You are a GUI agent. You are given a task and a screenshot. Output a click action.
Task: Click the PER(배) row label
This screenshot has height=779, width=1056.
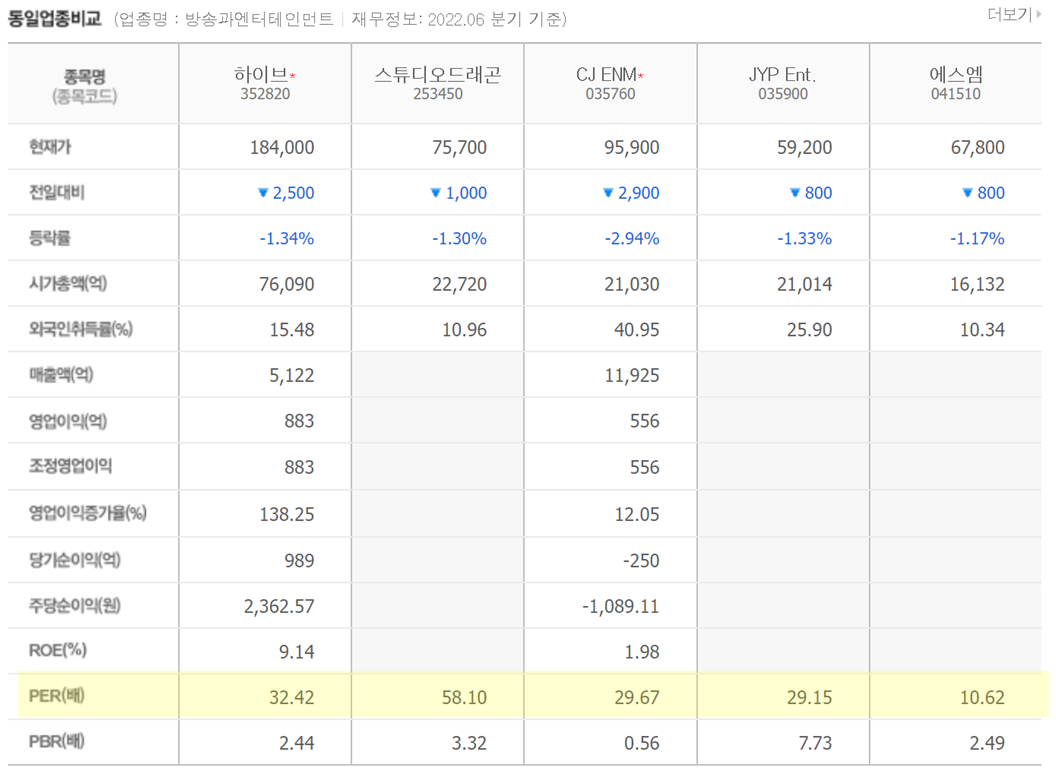(57, 696)
